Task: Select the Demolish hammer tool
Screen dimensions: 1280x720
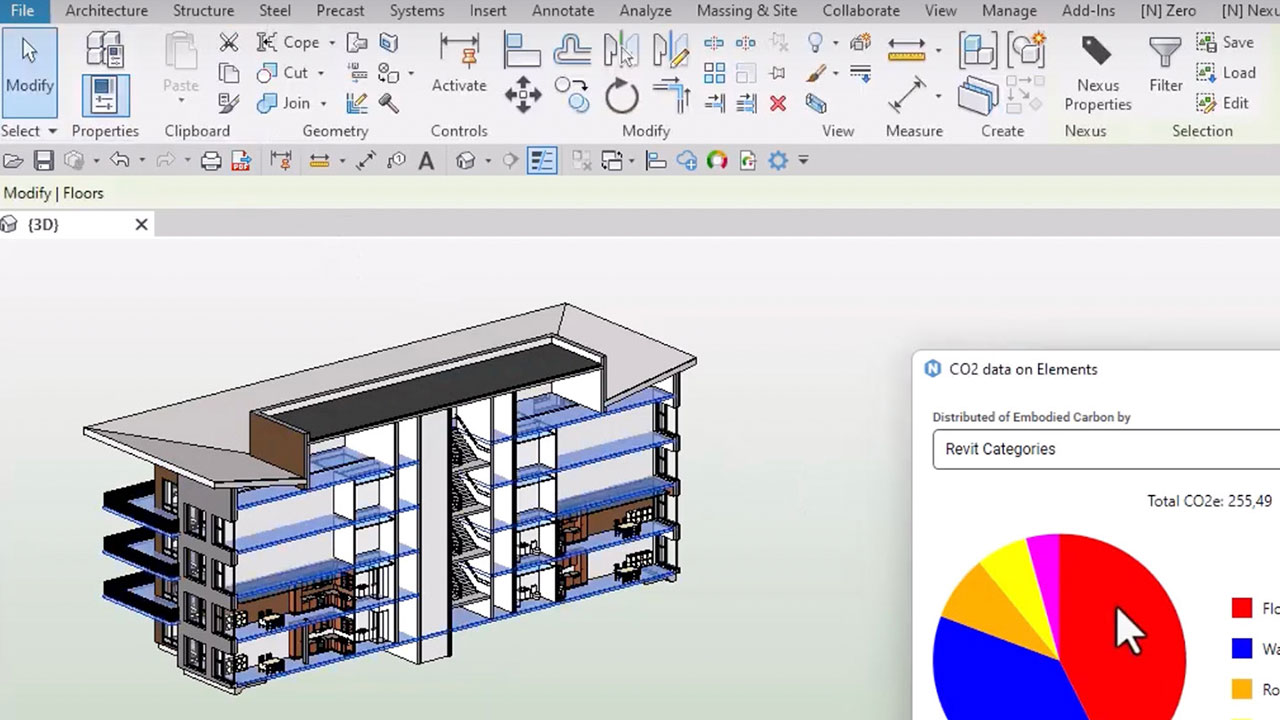Action: pos(389,103)
